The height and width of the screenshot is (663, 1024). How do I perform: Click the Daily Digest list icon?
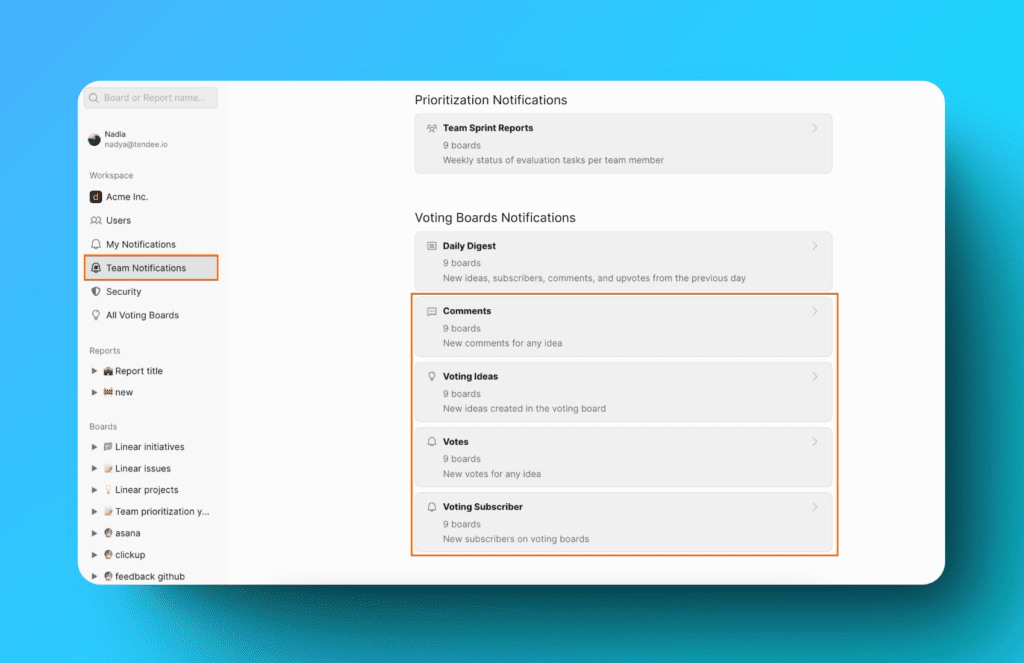coord(432,246)
